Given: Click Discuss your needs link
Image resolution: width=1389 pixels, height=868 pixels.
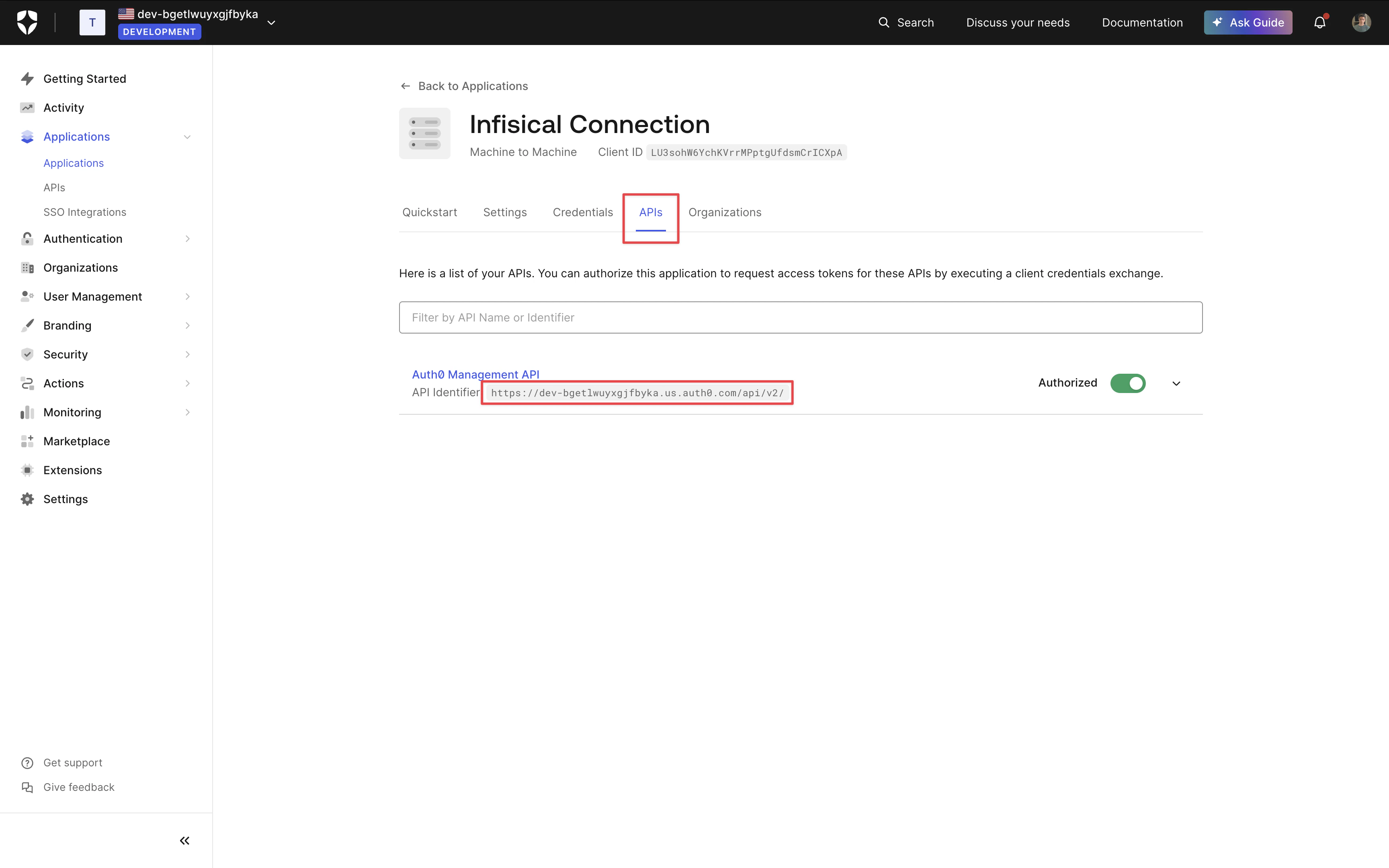Looking at the screenshot, I should pos(1018,23).
